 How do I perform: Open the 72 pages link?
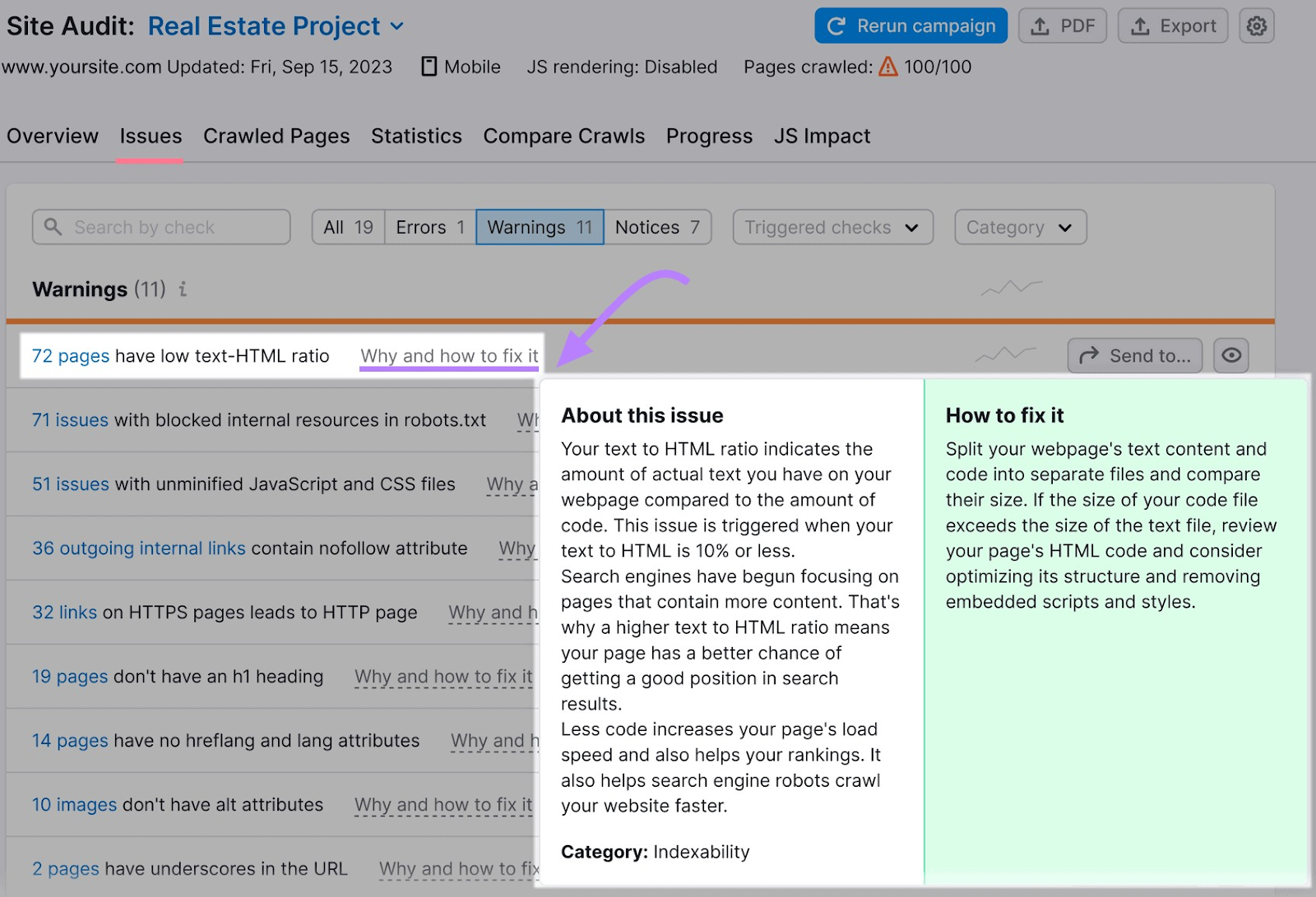[x=70, y=355]
